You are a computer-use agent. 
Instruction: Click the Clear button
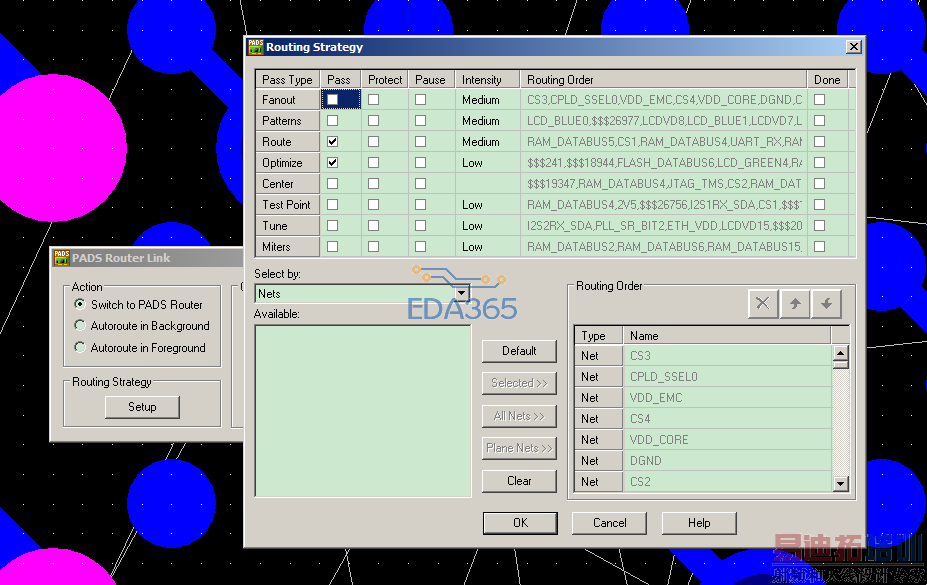click(519, 480)
